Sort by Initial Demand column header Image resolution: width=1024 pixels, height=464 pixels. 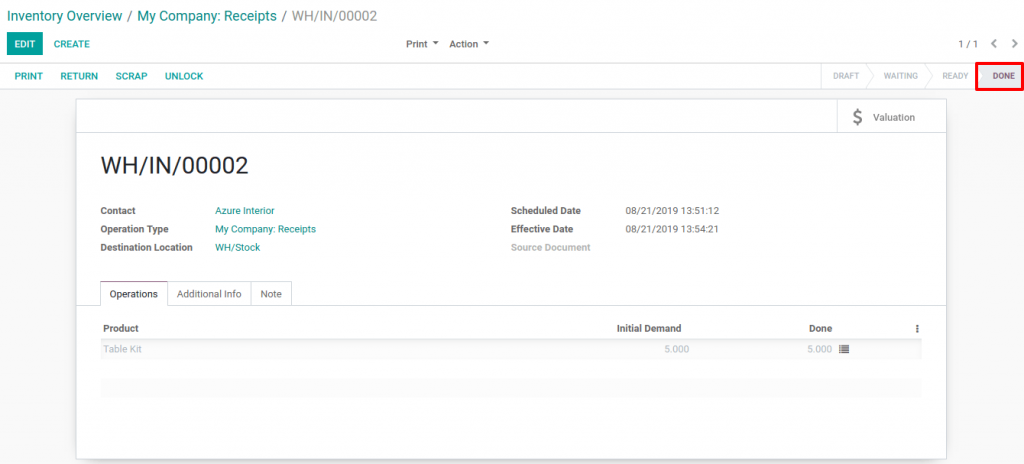click(x=648, y=328)
